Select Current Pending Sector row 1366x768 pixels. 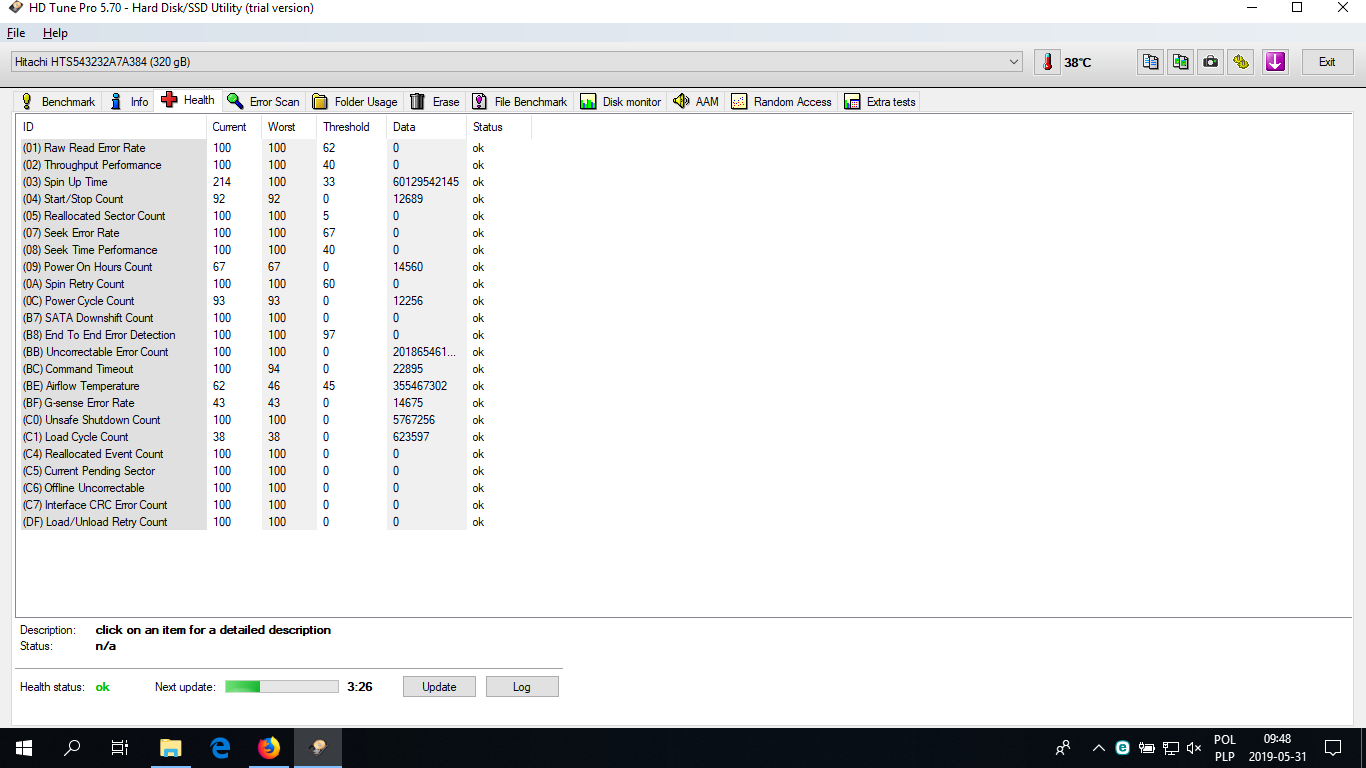[x=275, y=471]
